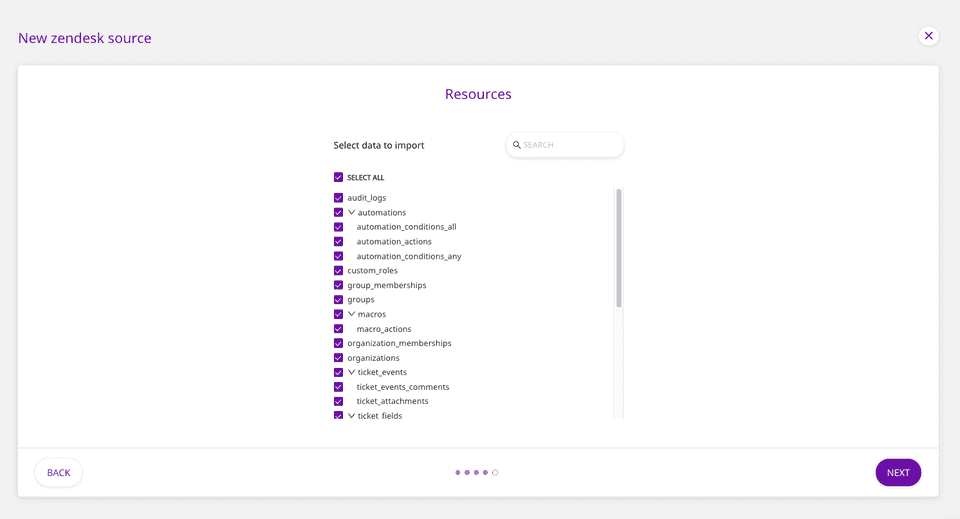Screen dimensions: 960x519
Task: Uncheck automation_conditions_all
Action: pyautogui.click(x=338, y=227)
